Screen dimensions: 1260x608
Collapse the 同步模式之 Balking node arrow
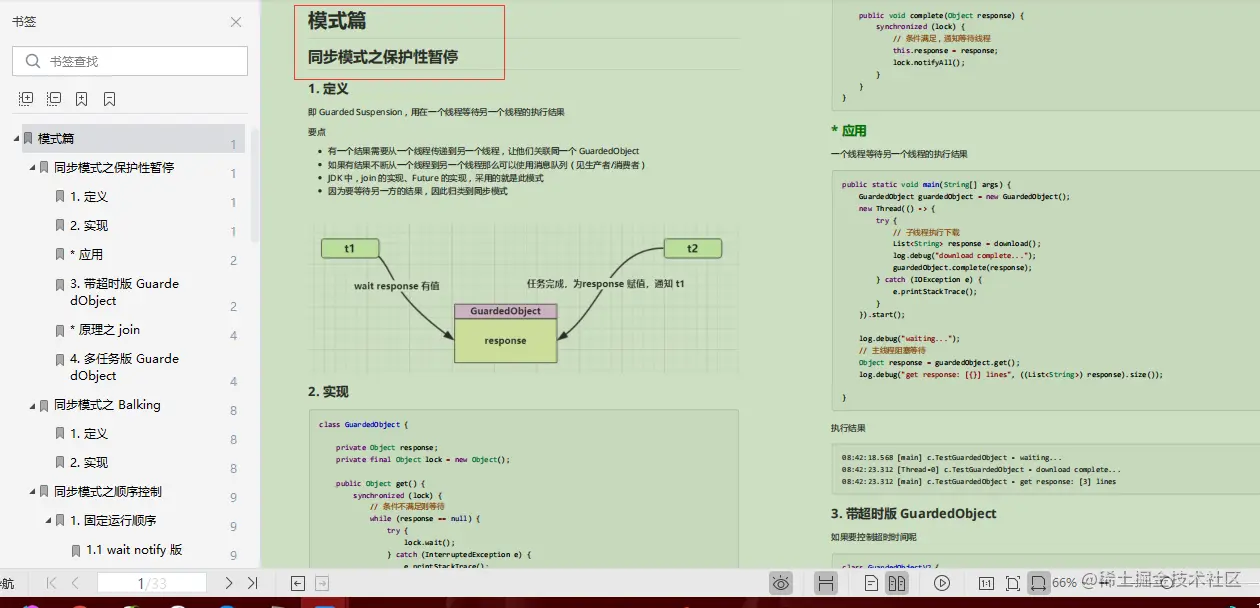[33, 405]
